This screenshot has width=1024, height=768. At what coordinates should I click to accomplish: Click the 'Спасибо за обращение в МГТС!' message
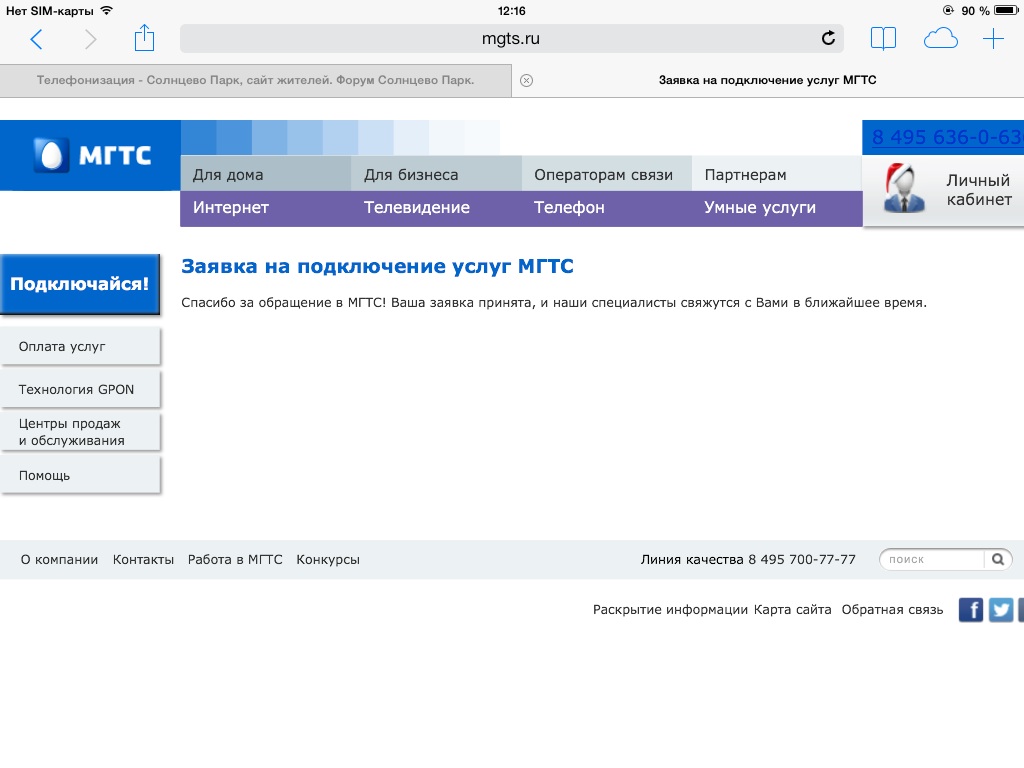click(554, 302)
